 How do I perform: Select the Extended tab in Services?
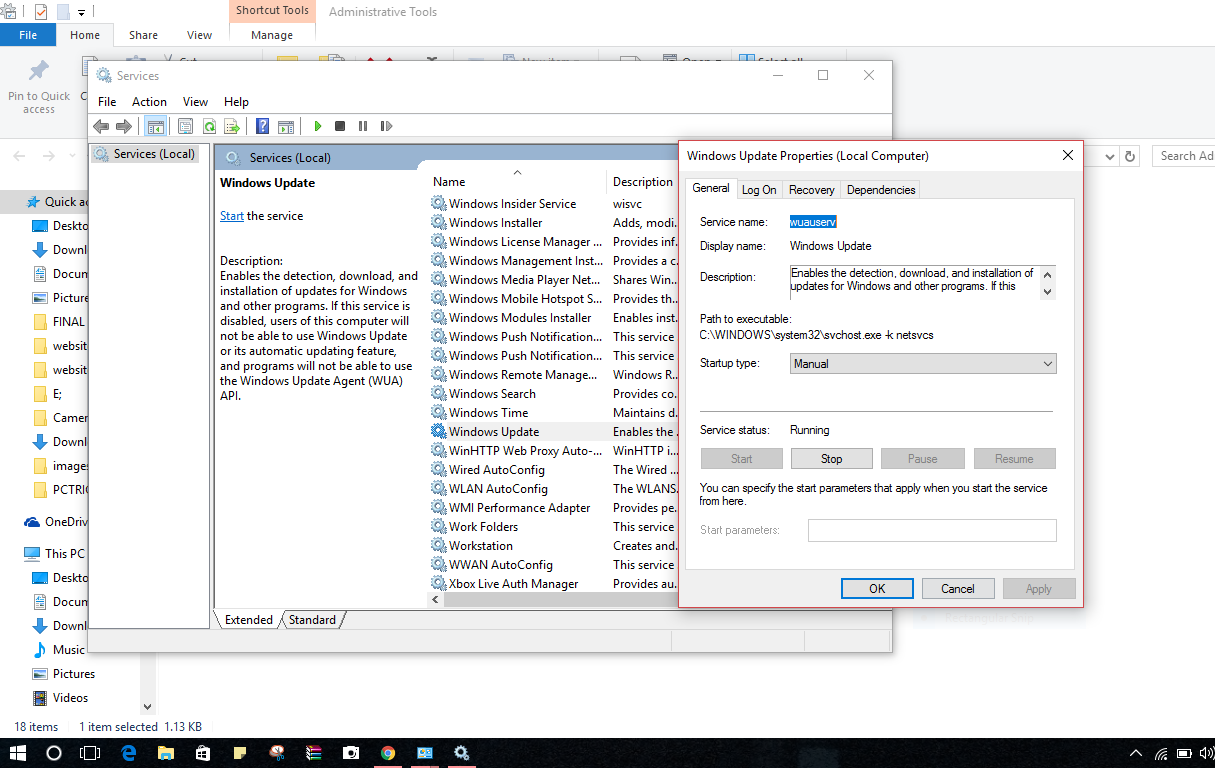249,620
